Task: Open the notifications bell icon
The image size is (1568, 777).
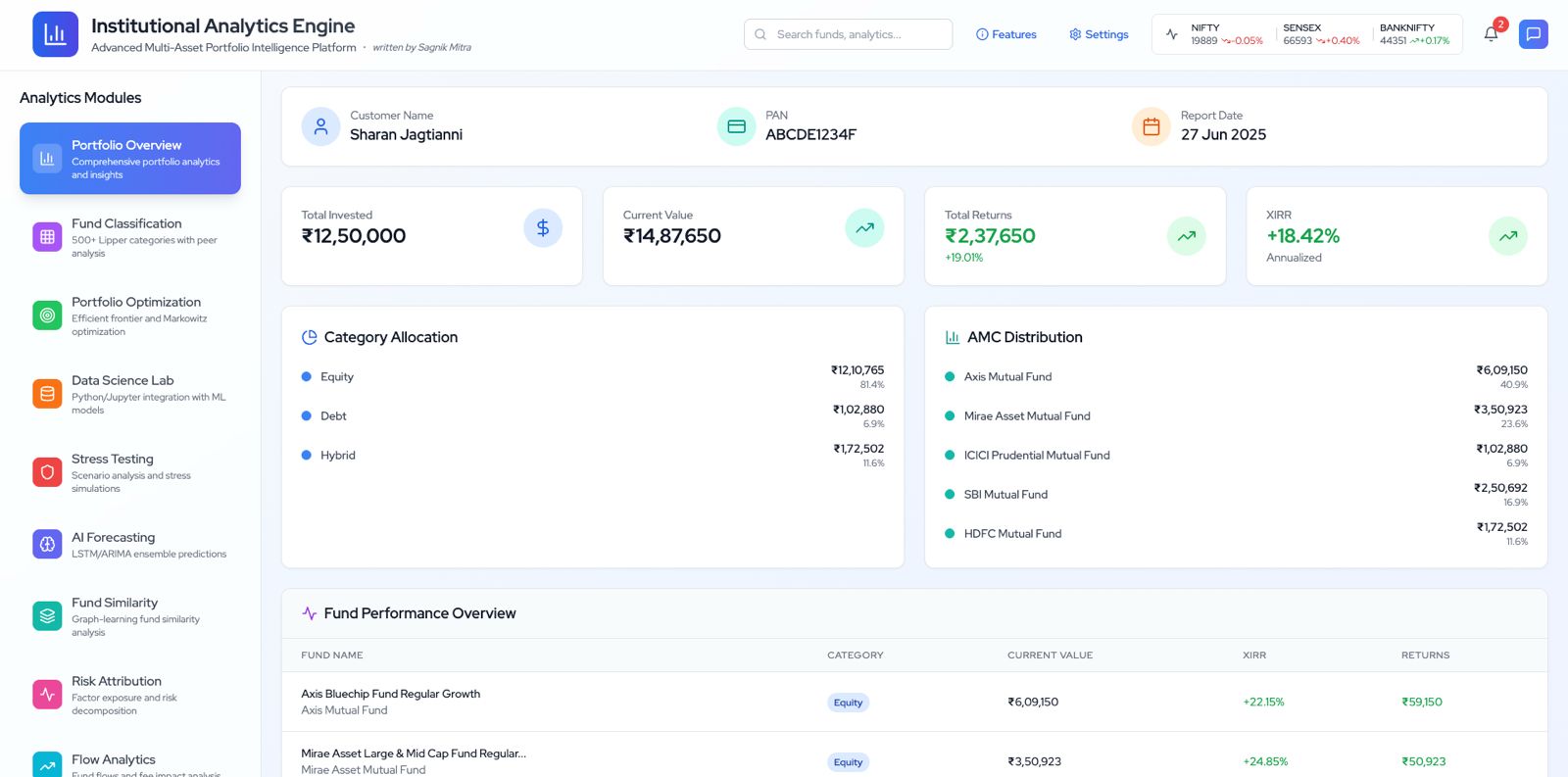Action: pos(1491,34)
